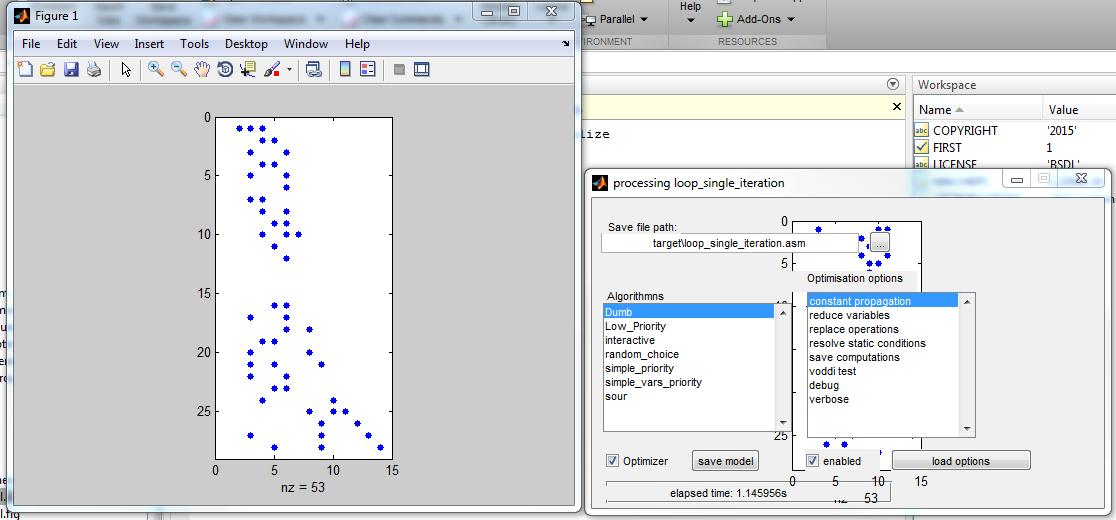Click the Save file path text field
Screen dimensions: 1116x520
pyautogui.click(x=729, y=243)
